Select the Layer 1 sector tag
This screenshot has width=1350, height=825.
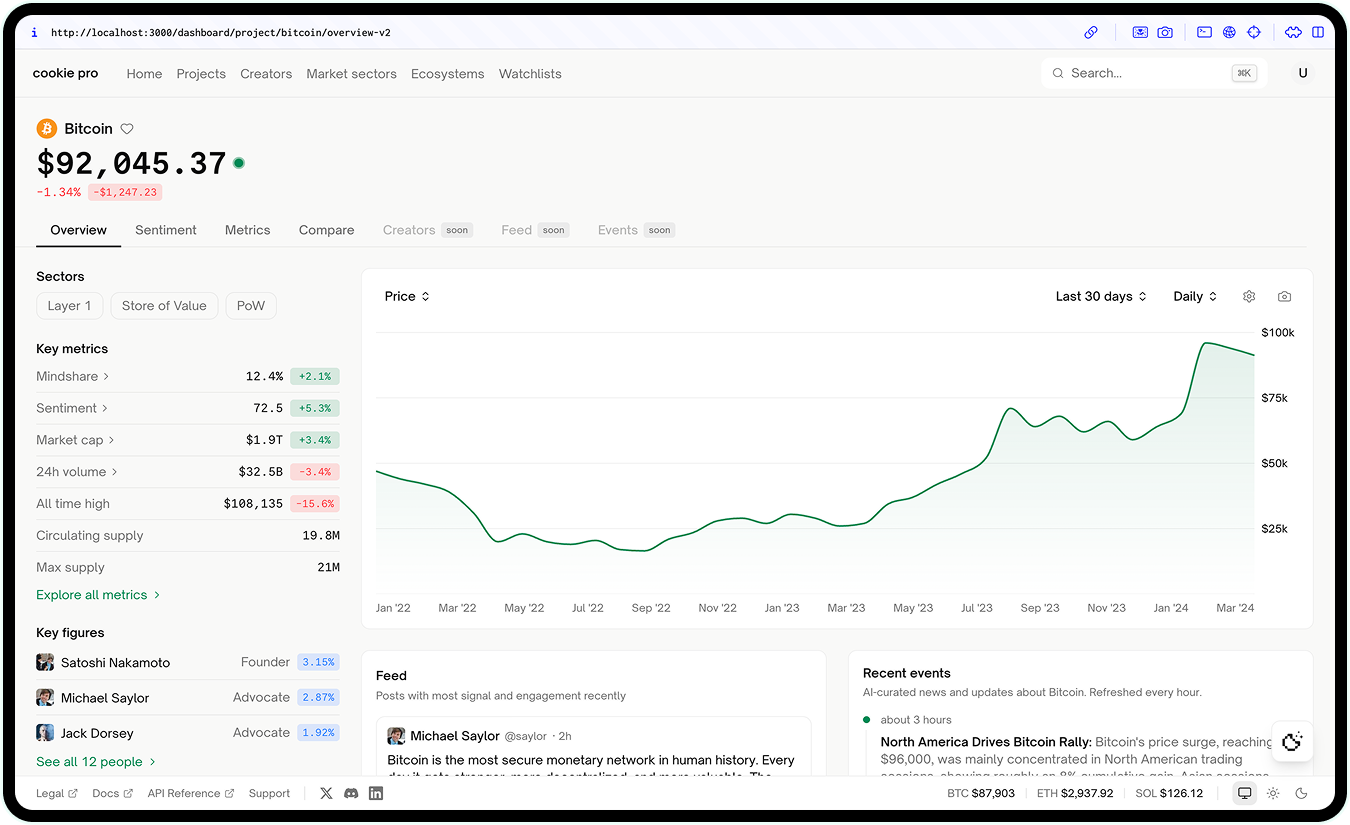[69, 306]
